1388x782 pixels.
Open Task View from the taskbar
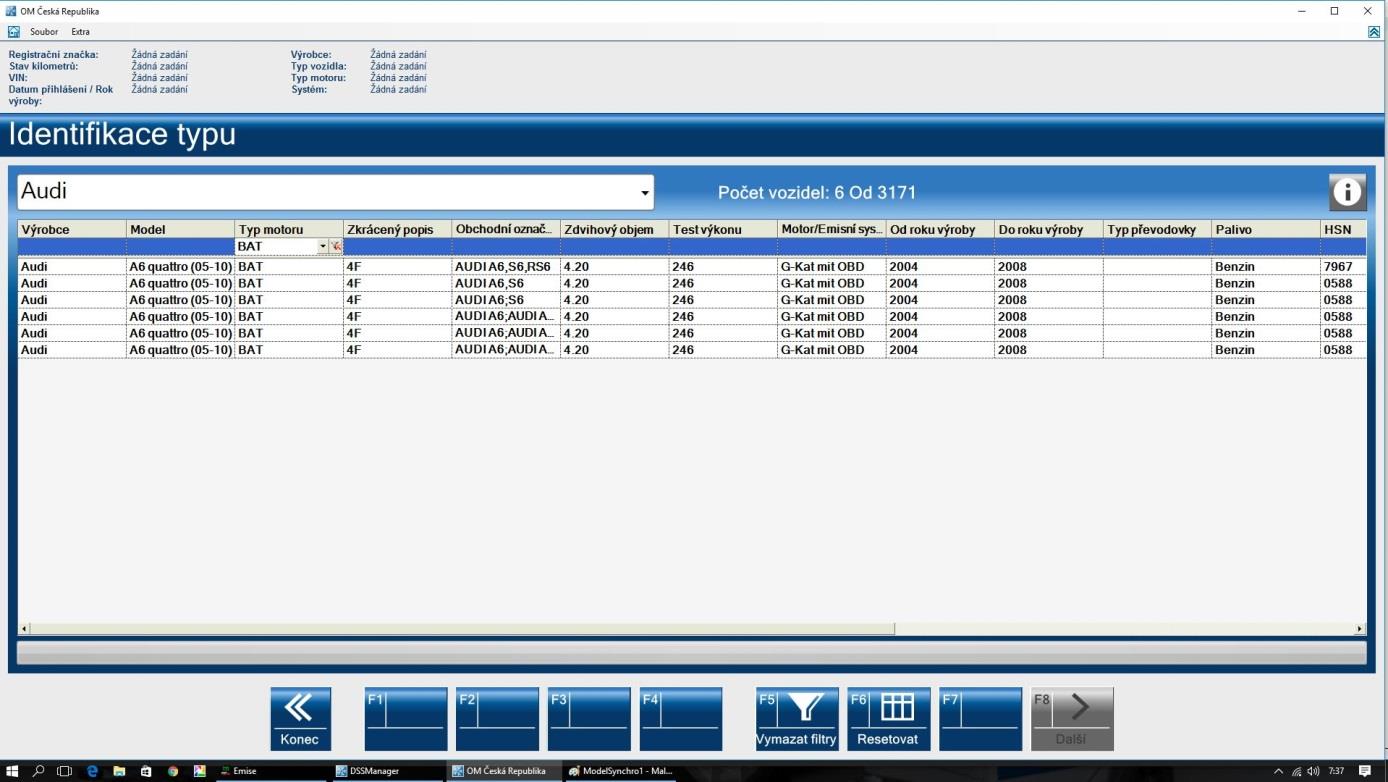click(65, 771)
